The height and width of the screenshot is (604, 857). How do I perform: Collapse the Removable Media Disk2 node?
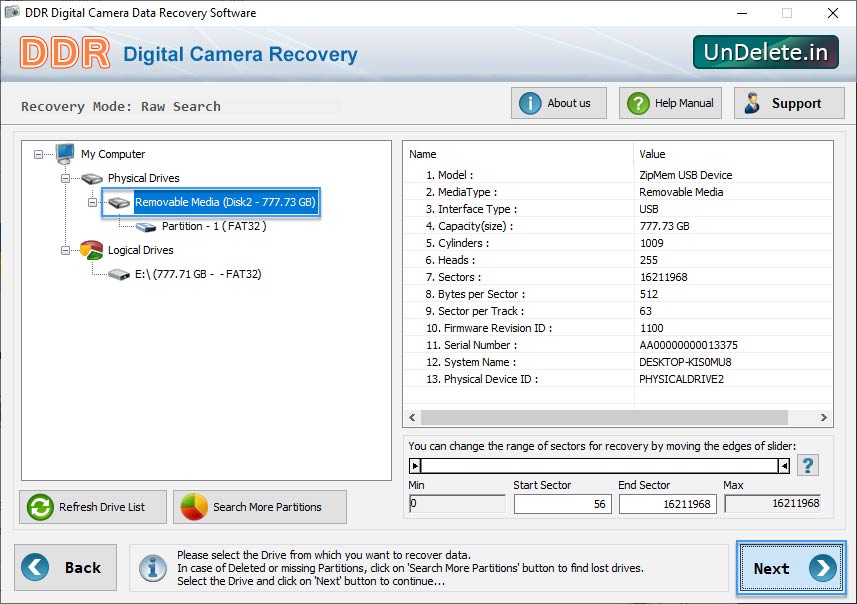pos(92,202)
